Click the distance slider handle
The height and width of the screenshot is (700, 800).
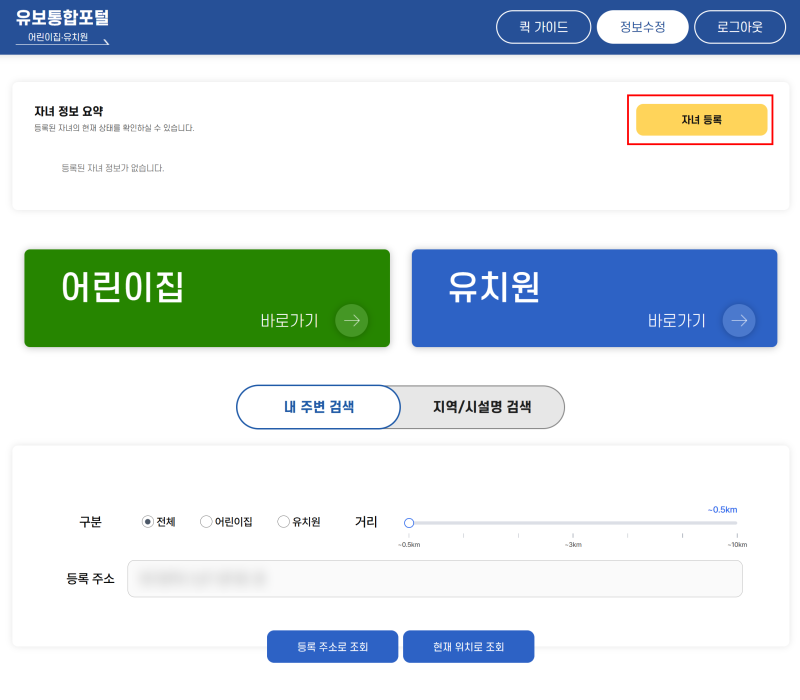click(409, 523)
